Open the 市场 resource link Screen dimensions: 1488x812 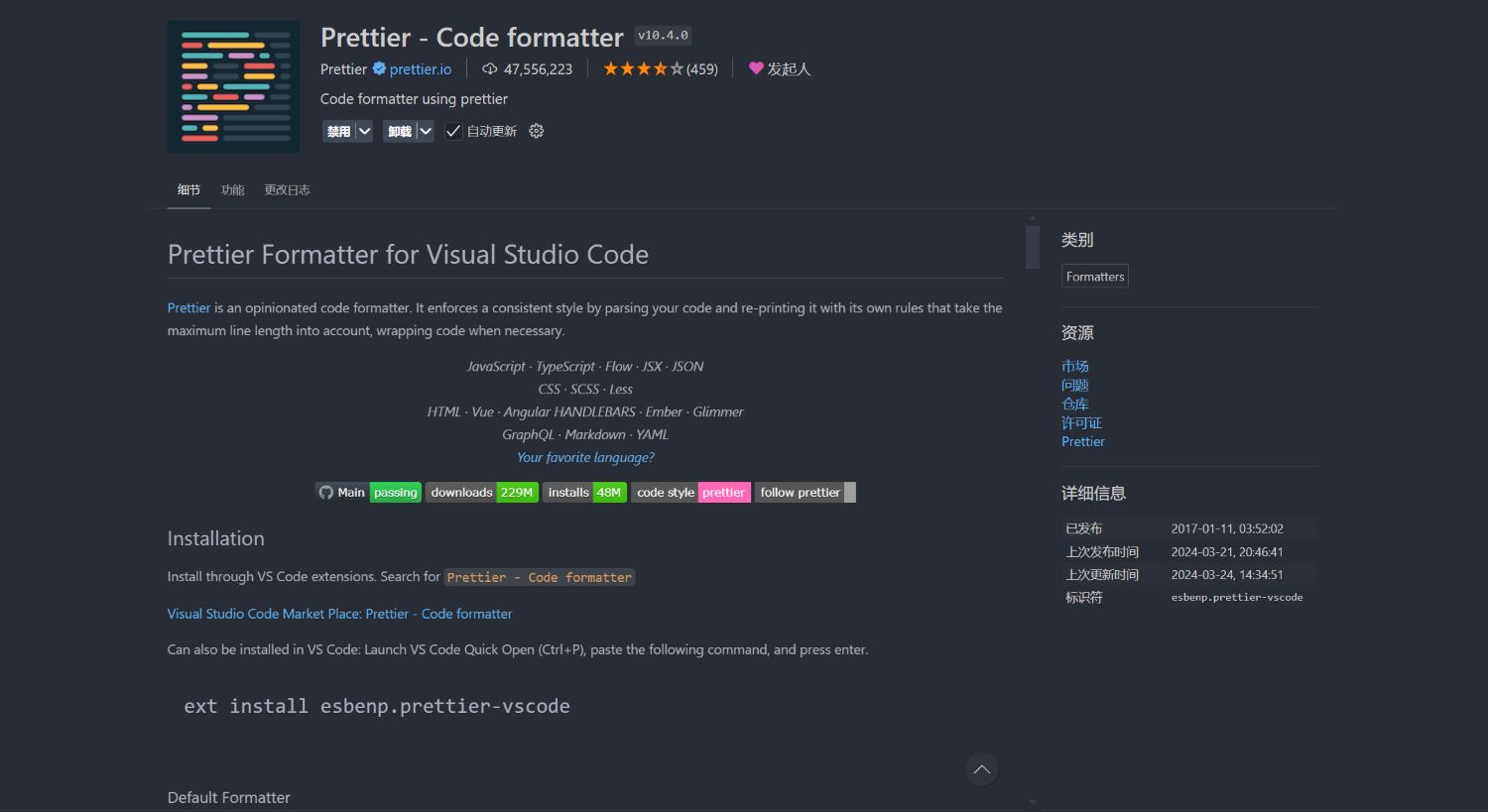tap(1075, 366)
